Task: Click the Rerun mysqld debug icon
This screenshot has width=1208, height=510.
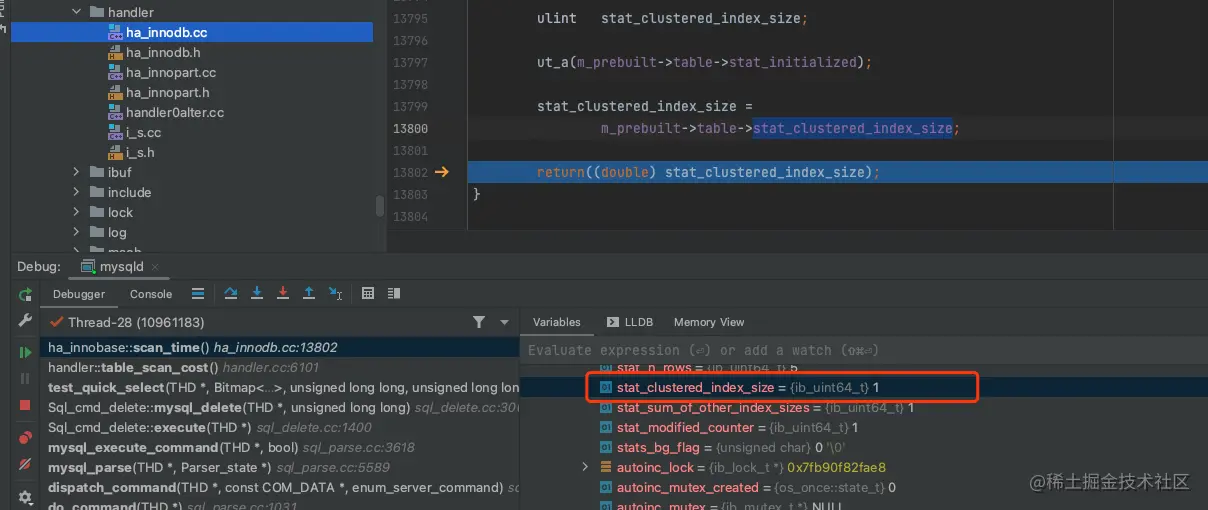Action: pos(25,295)
